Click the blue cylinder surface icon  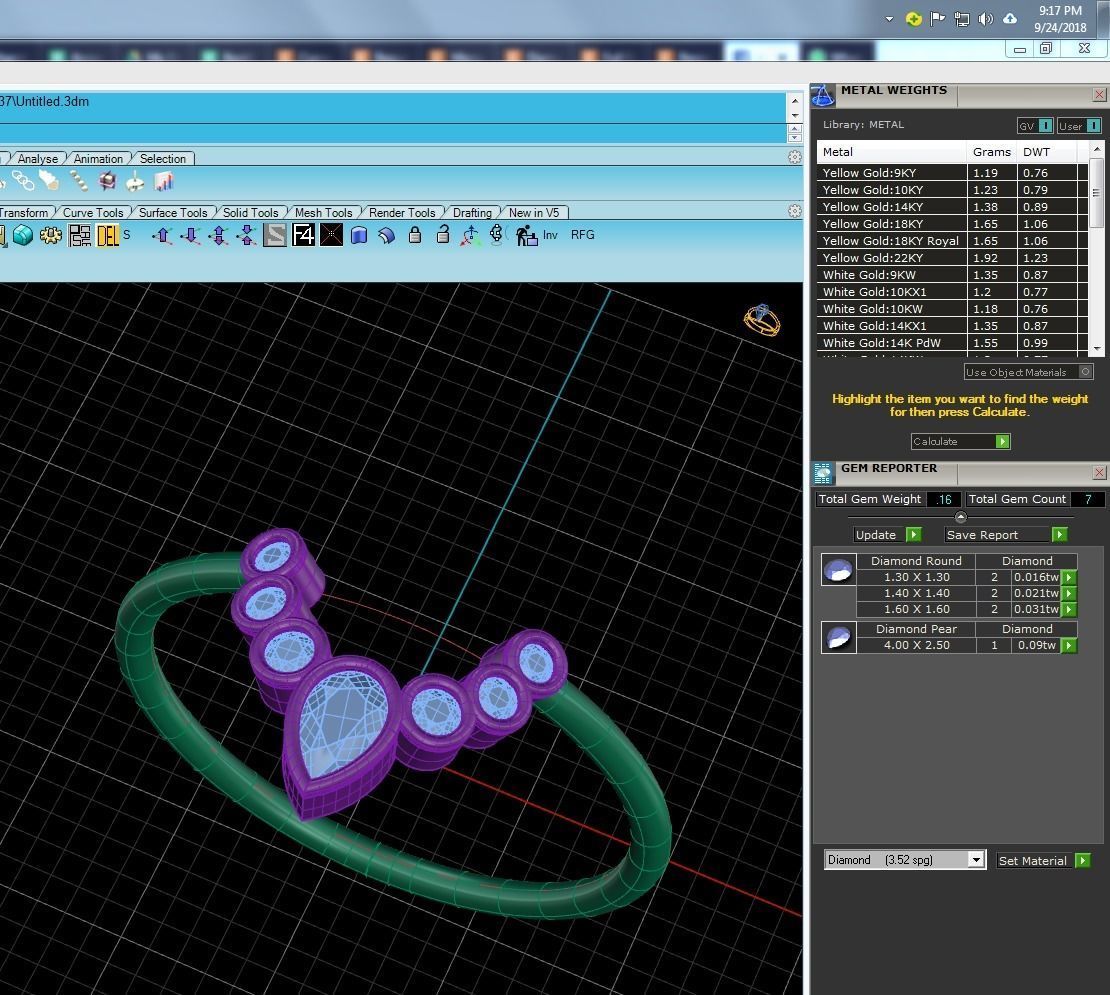359,235
